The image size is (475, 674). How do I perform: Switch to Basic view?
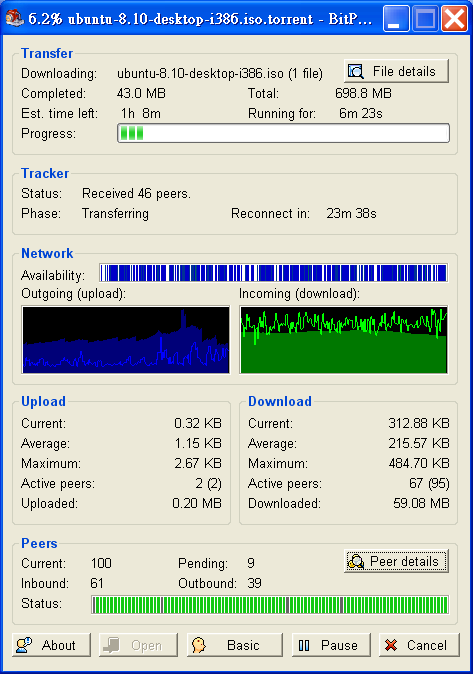tap(234, 645)
